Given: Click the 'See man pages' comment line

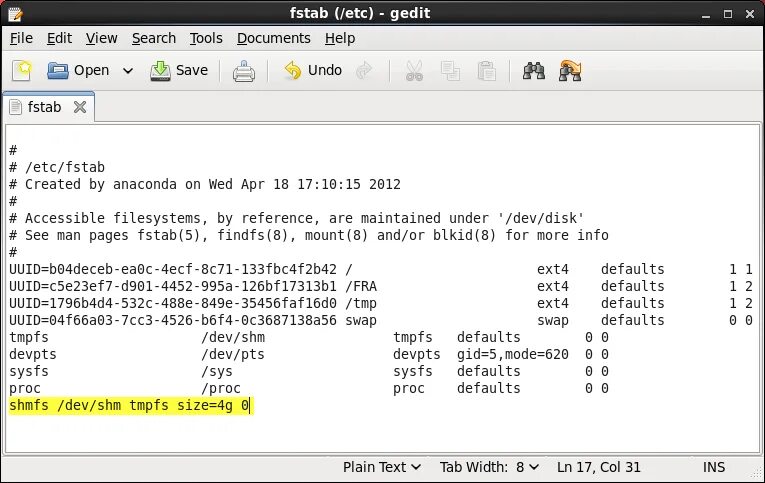Looking at the screenshot, I should point(309,235).
